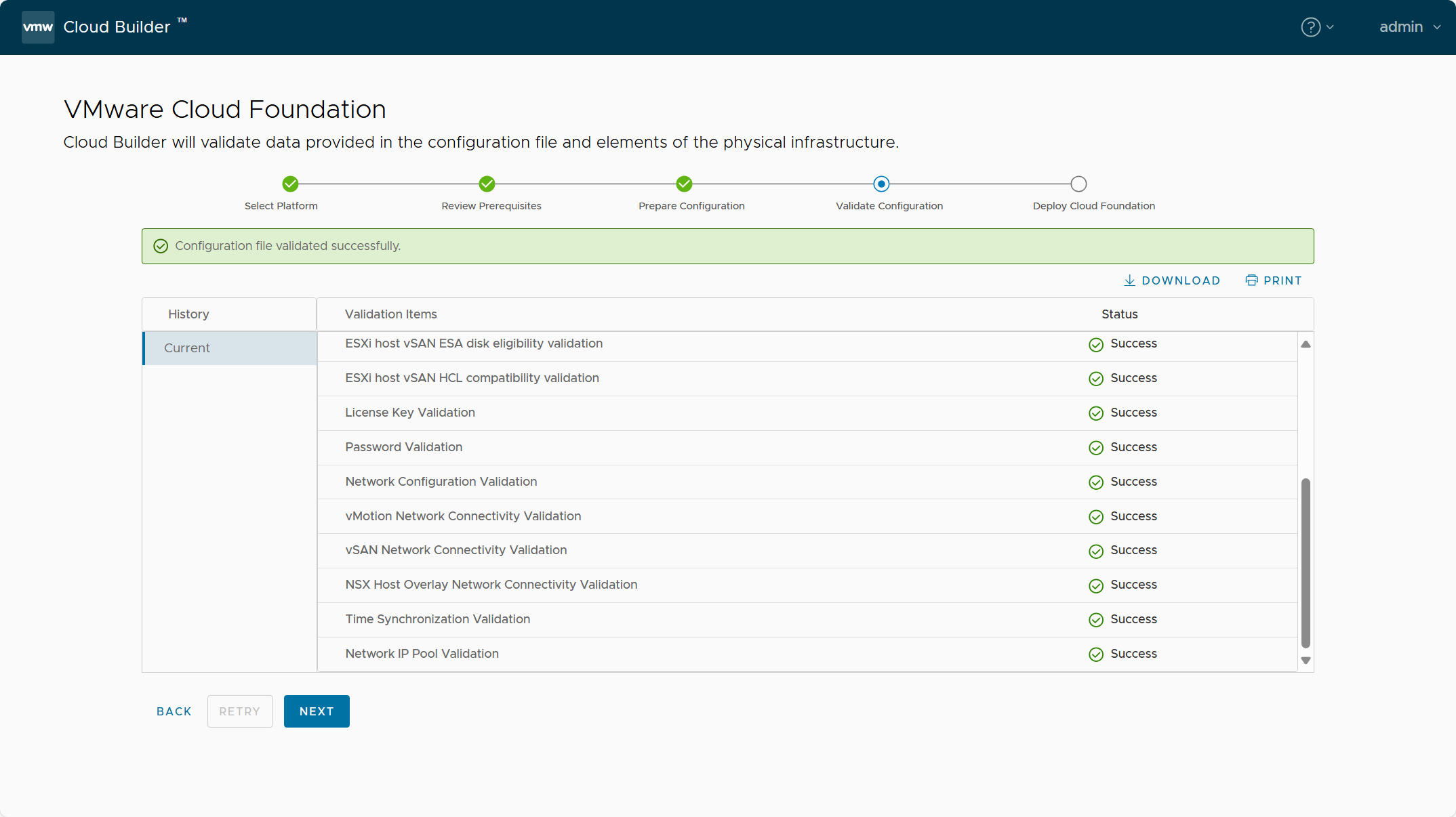Click the Prepare Configuration completed step icon
Image resolution: width=1456 pixels, height=817 pixels.
[684, 184]
